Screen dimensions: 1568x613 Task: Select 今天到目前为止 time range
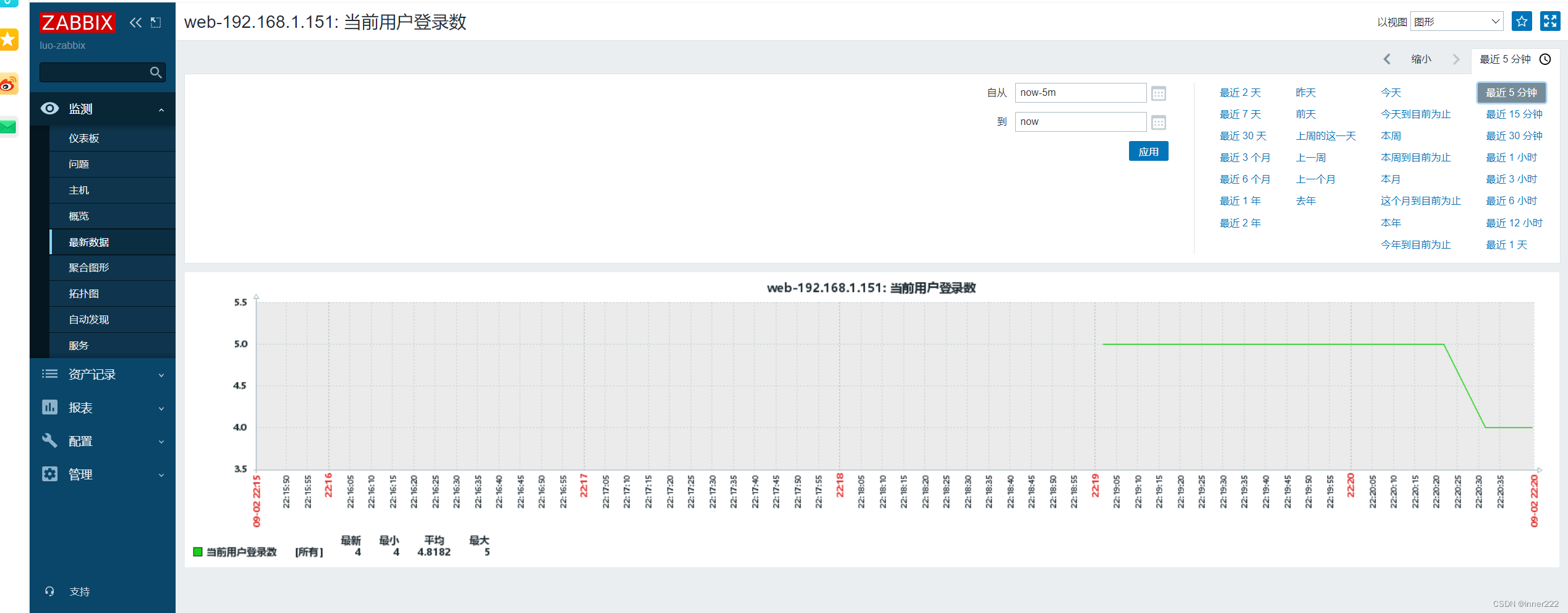(1416, 114)
